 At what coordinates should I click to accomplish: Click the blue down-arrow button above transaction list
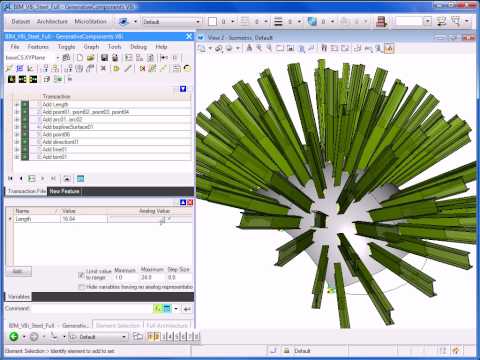click(x=183, y=89)
